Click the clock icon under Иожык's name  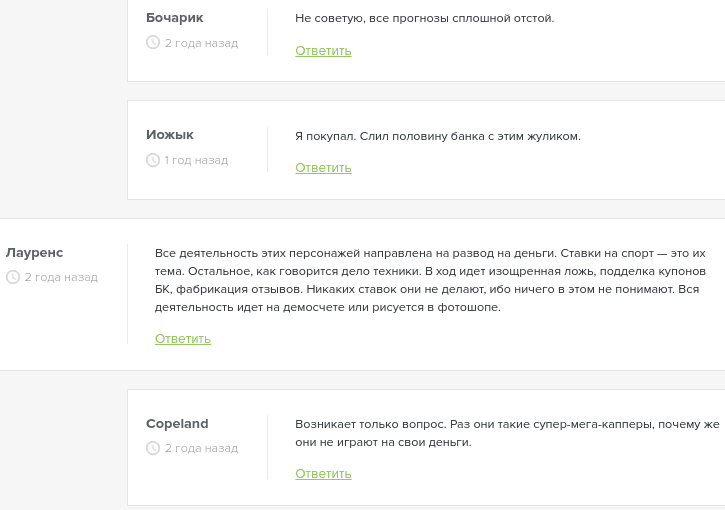pyautogui.click(x=153, y=160)
